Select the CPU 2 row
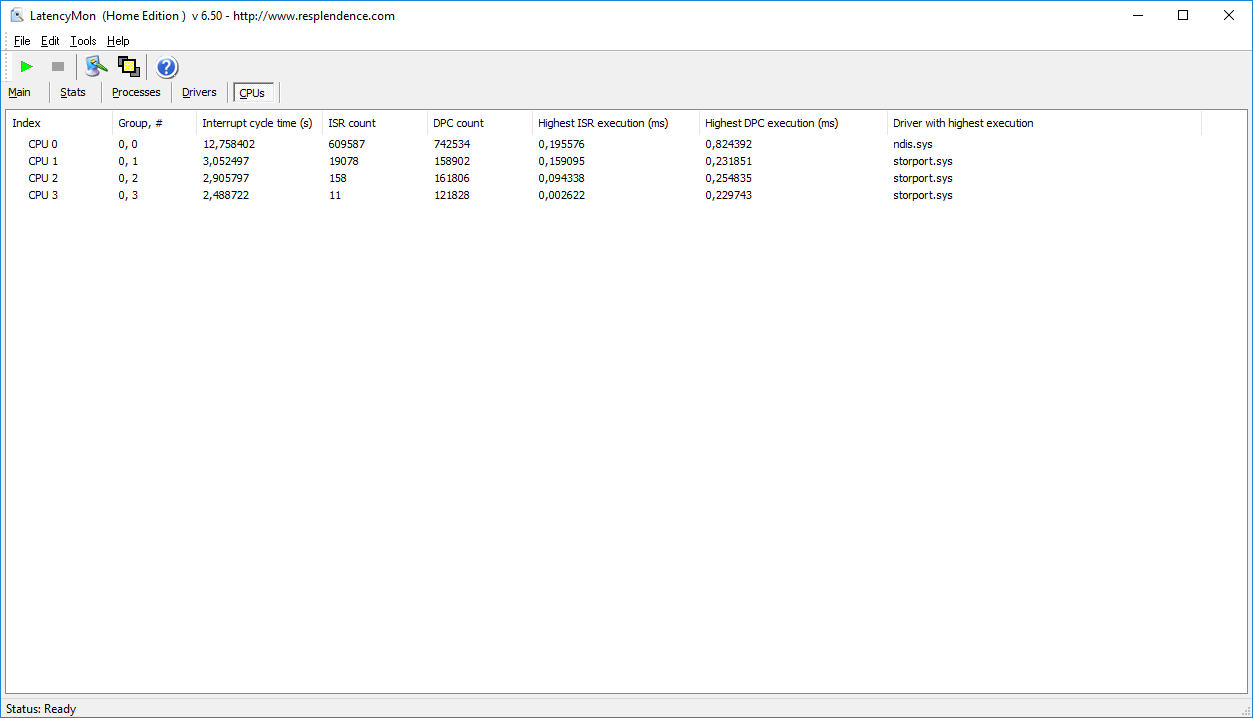 click(x=43, y=178)
